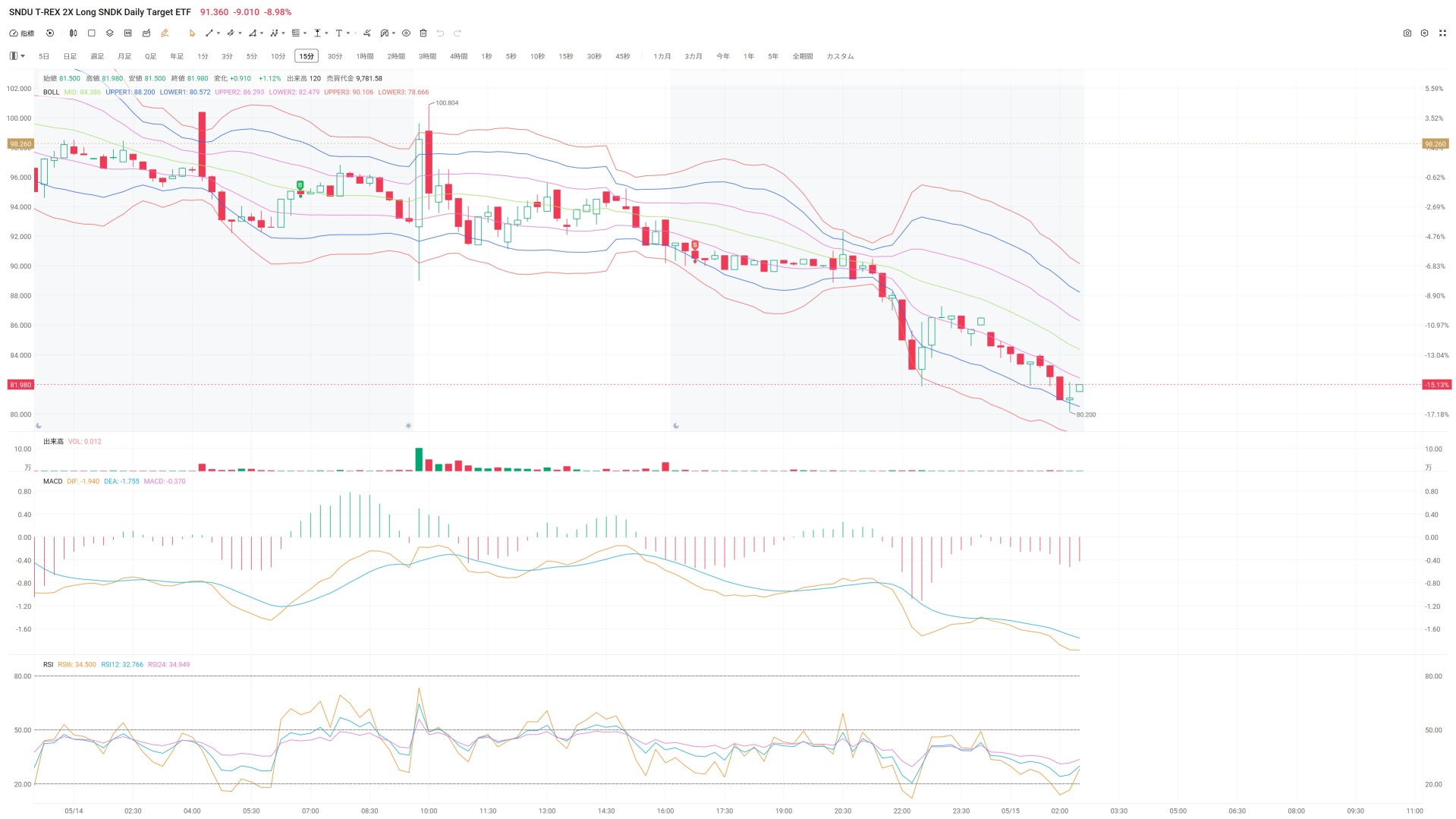This screenshot has height=819, width=1456.
Task: Open the chart layout dropdown
Action: click(17, 56)
